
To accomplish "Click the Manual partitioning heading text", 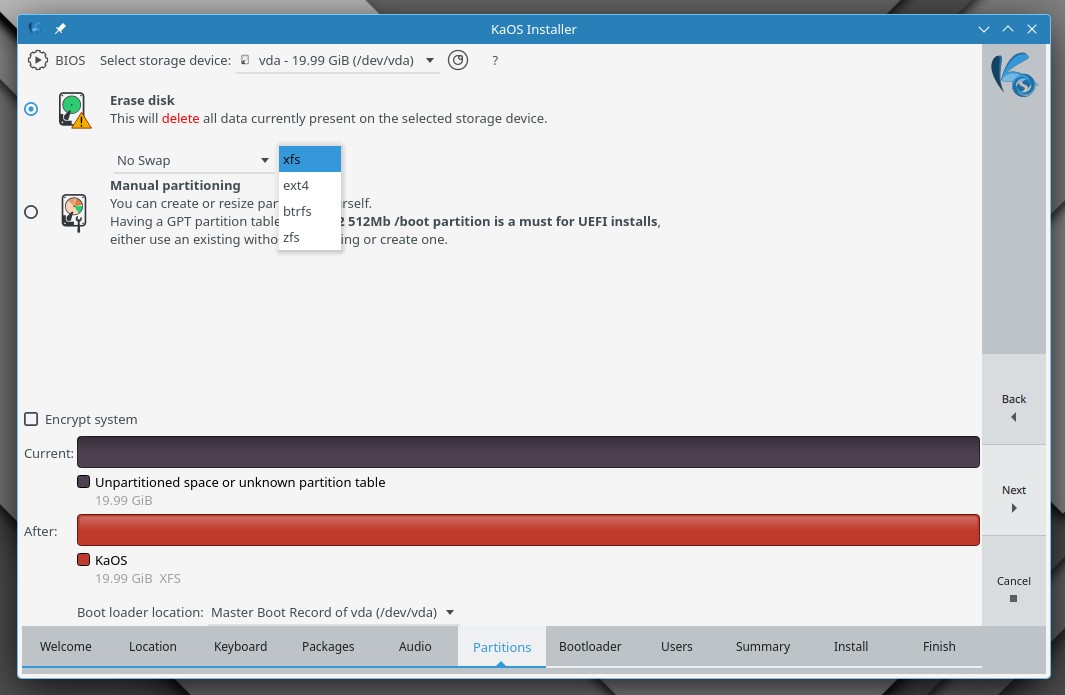I will coord(175,185).
